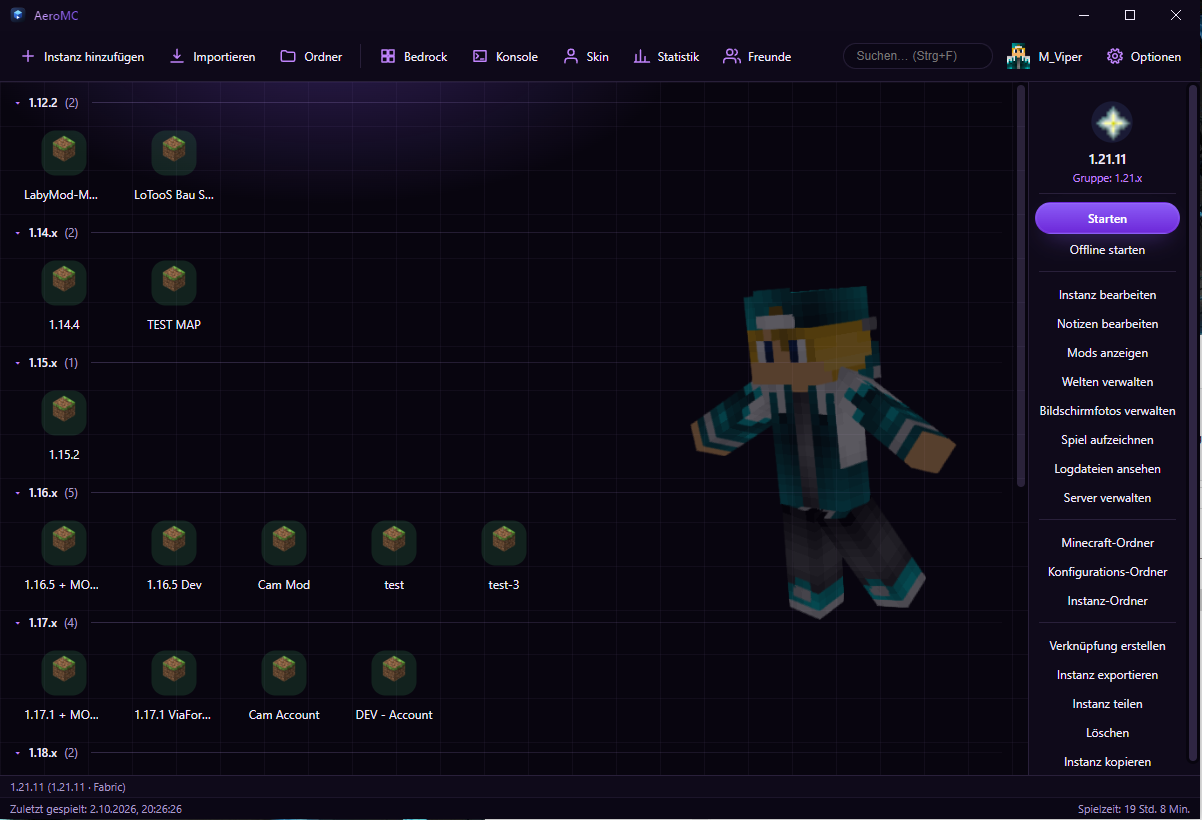Open the Skin person icon

[x=571, y=57]
